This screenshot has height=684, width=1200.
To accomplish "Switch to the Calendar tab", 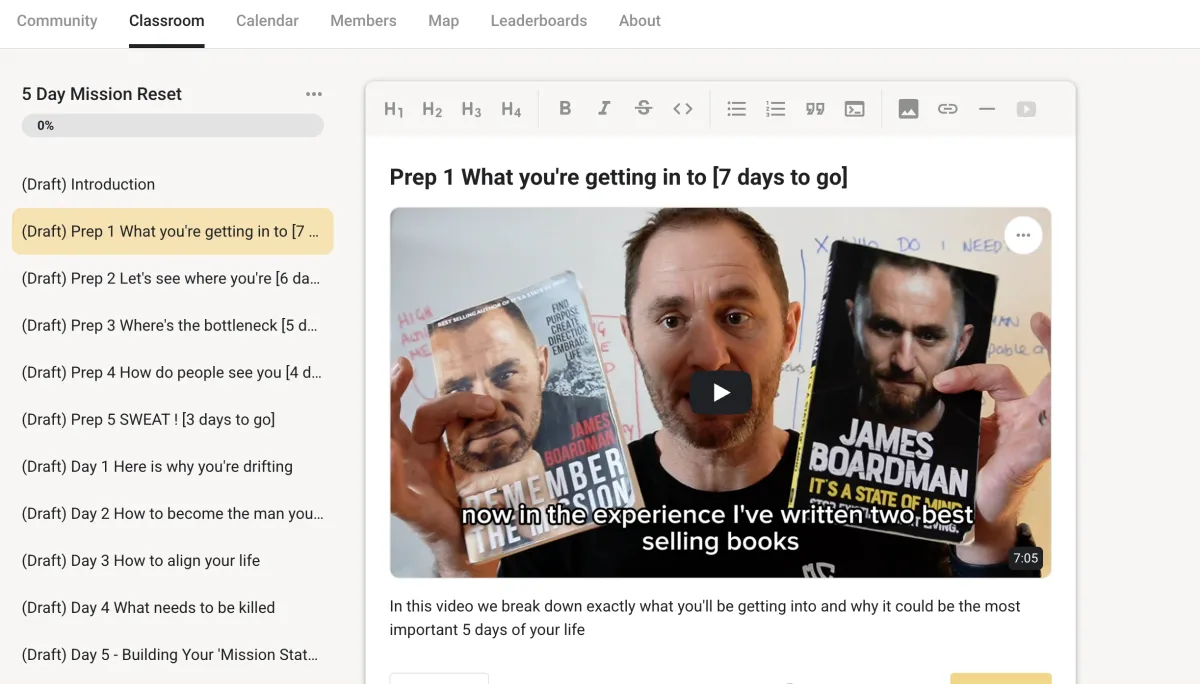I will 267,20.
